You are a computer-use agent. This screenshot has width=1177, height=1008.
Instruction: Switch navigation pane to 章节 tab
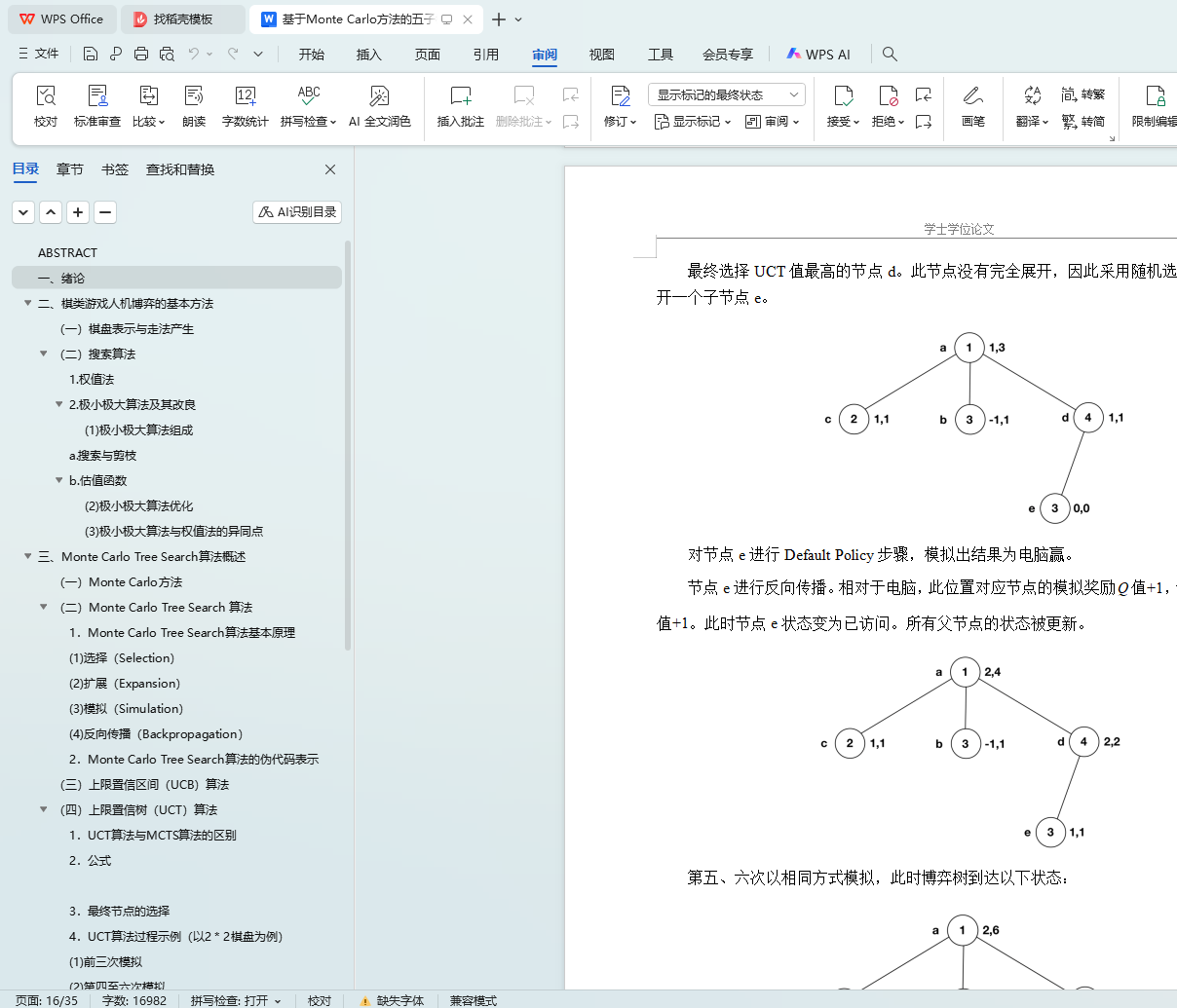click(x=70, y=169)
